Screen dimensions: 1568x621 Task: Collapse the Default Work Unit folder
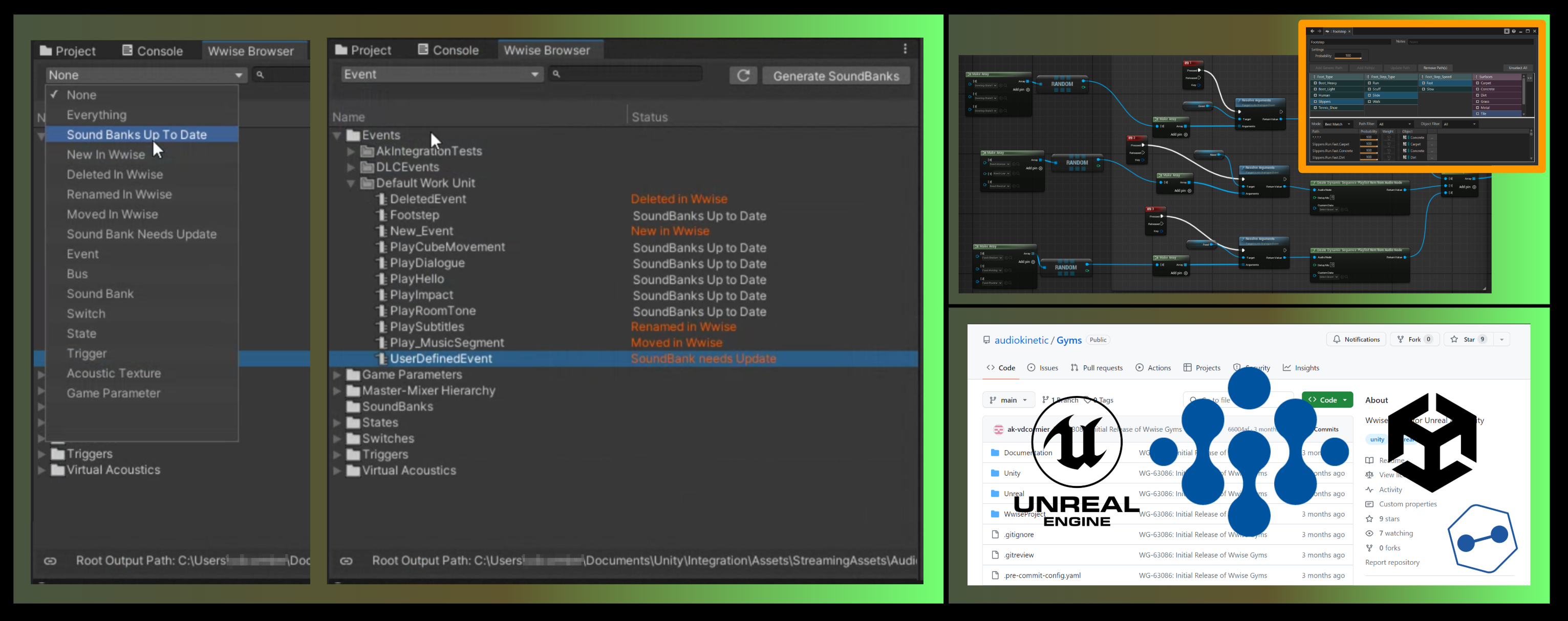(x=351, y=183)
